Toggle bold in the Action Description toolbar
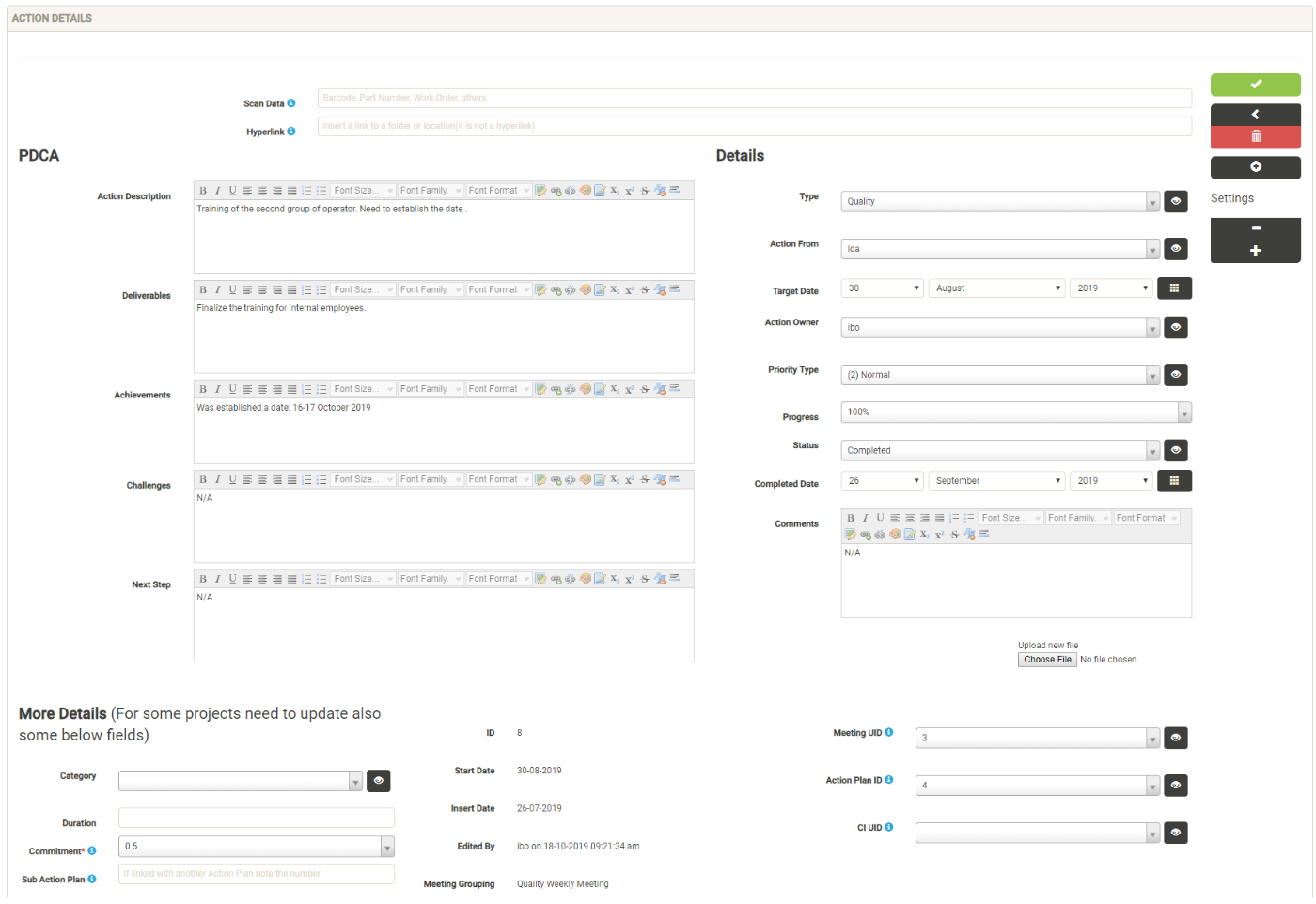 203,191
